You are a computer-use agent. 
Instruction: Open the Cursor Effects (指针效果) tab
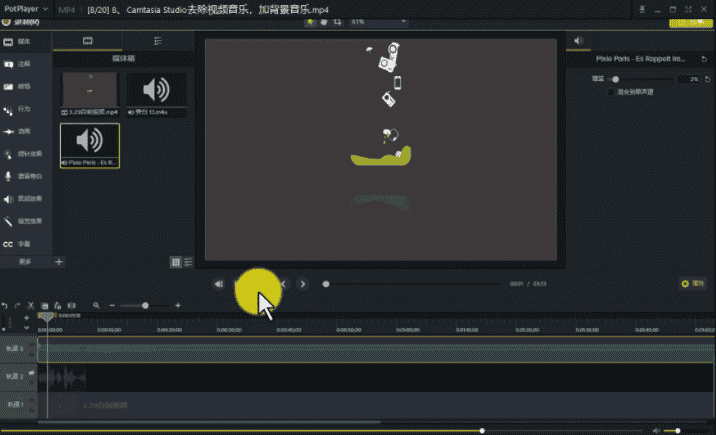click(25, 154)
